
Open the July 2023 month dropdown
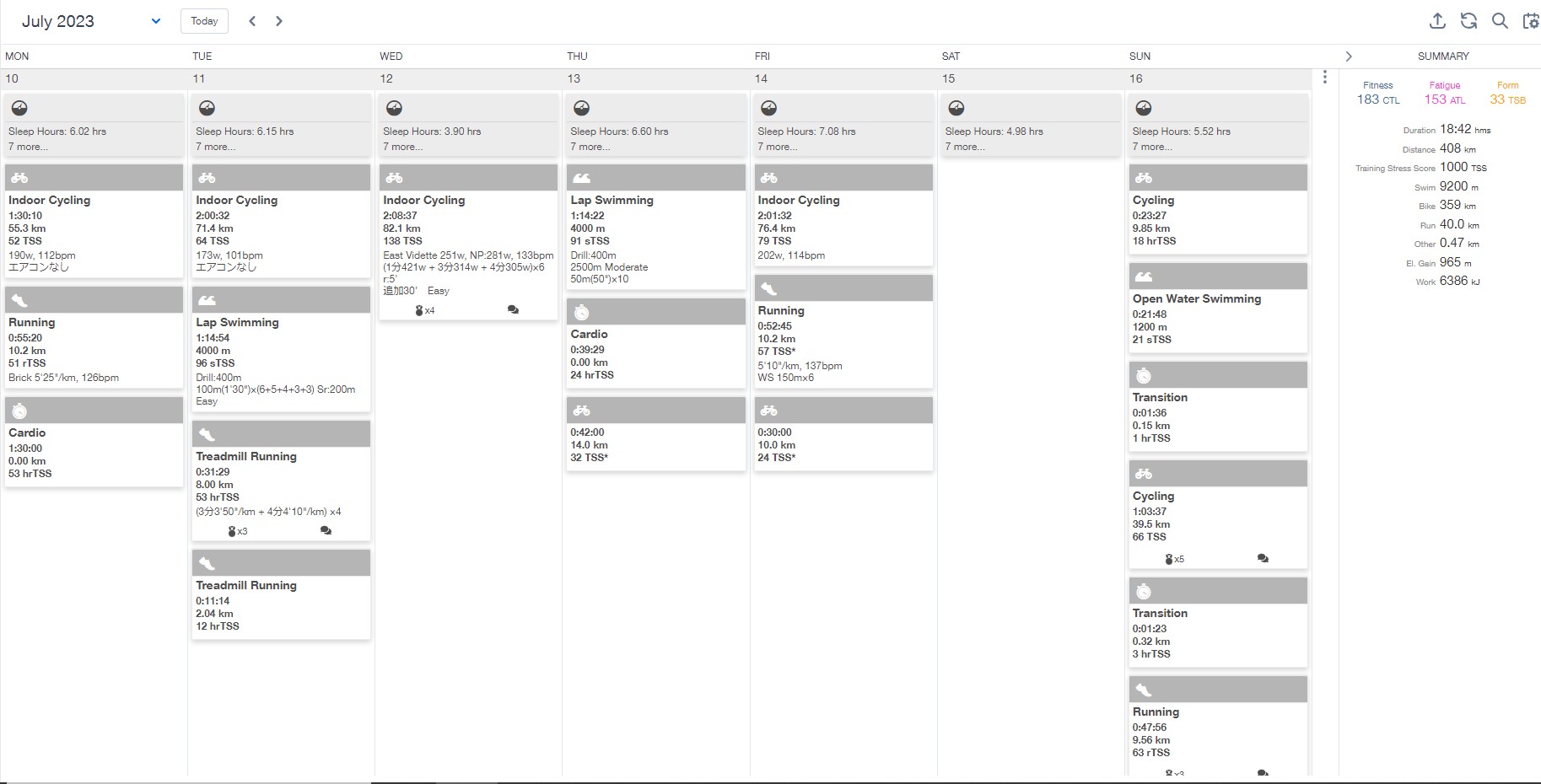(91, 21)
